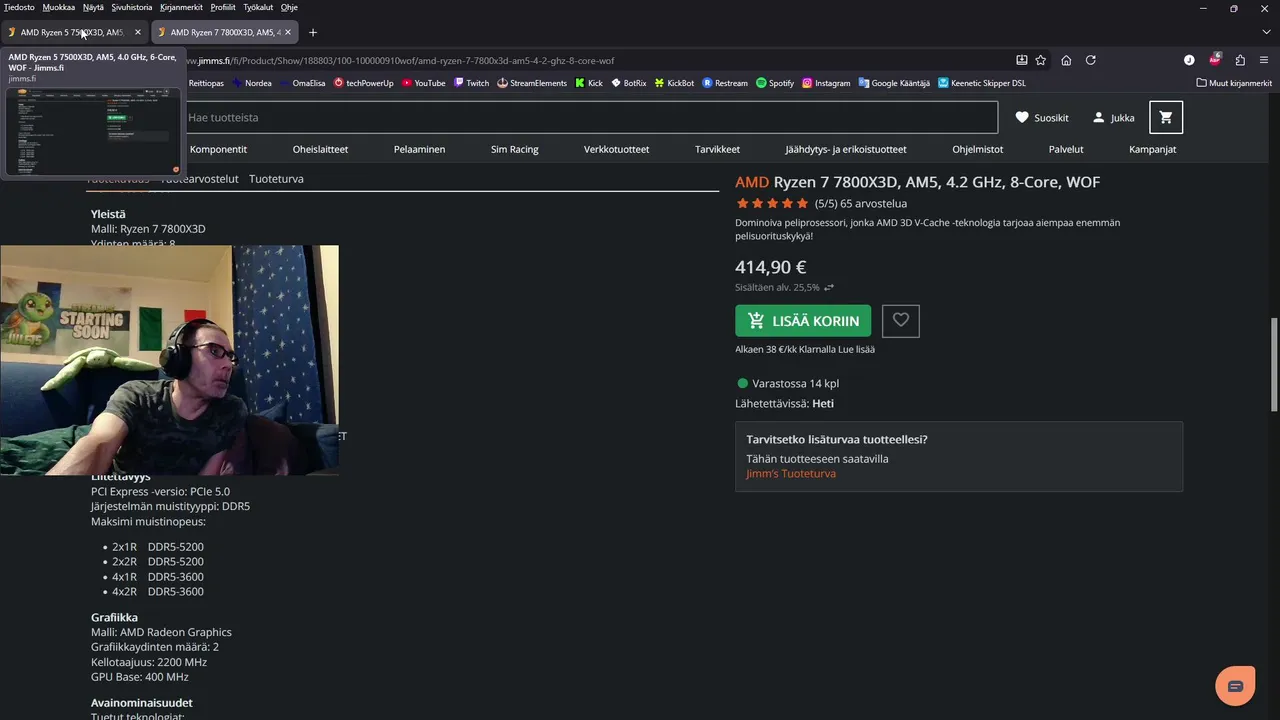This screenshot has height=720, width=1280.
Task: Open the Jukka account link
Action: [x=1113, y=117]
